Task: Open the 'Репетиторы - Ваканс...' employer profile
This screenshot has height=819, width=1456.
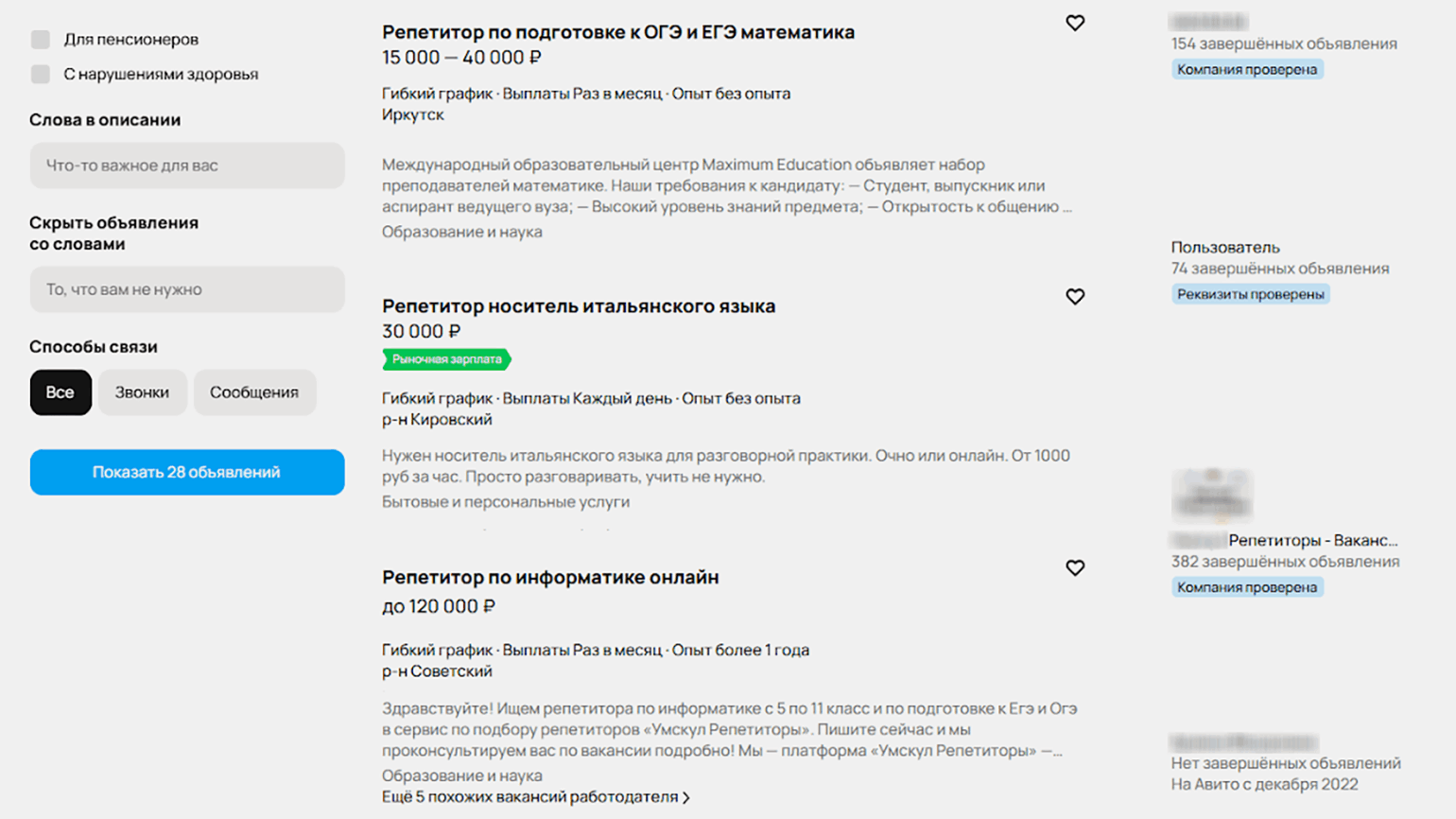Action: [x=1311, y=540]
